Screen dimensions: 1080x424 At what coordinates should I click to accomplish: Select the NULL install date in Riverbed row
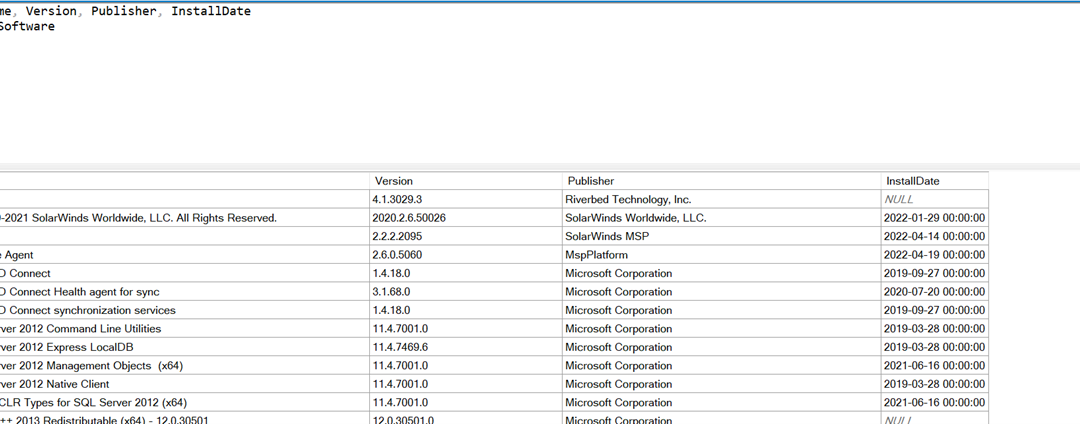coord(934,200)
